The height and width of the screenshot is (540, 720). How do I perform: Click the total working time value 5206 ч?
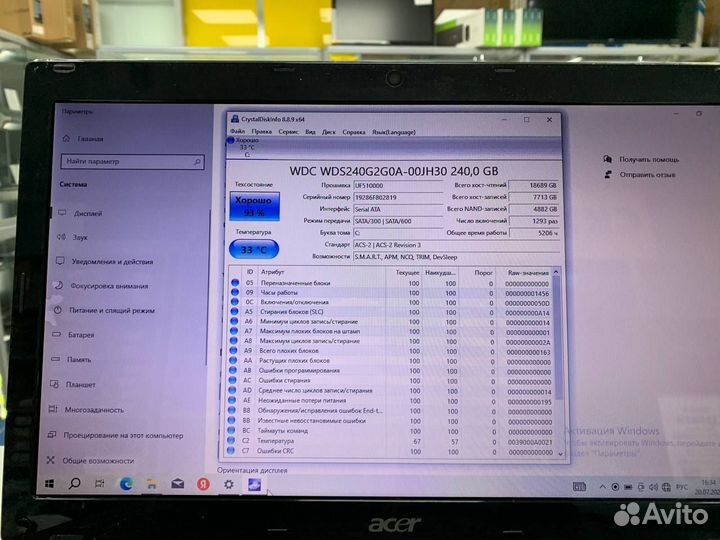[x=534, y=233]
